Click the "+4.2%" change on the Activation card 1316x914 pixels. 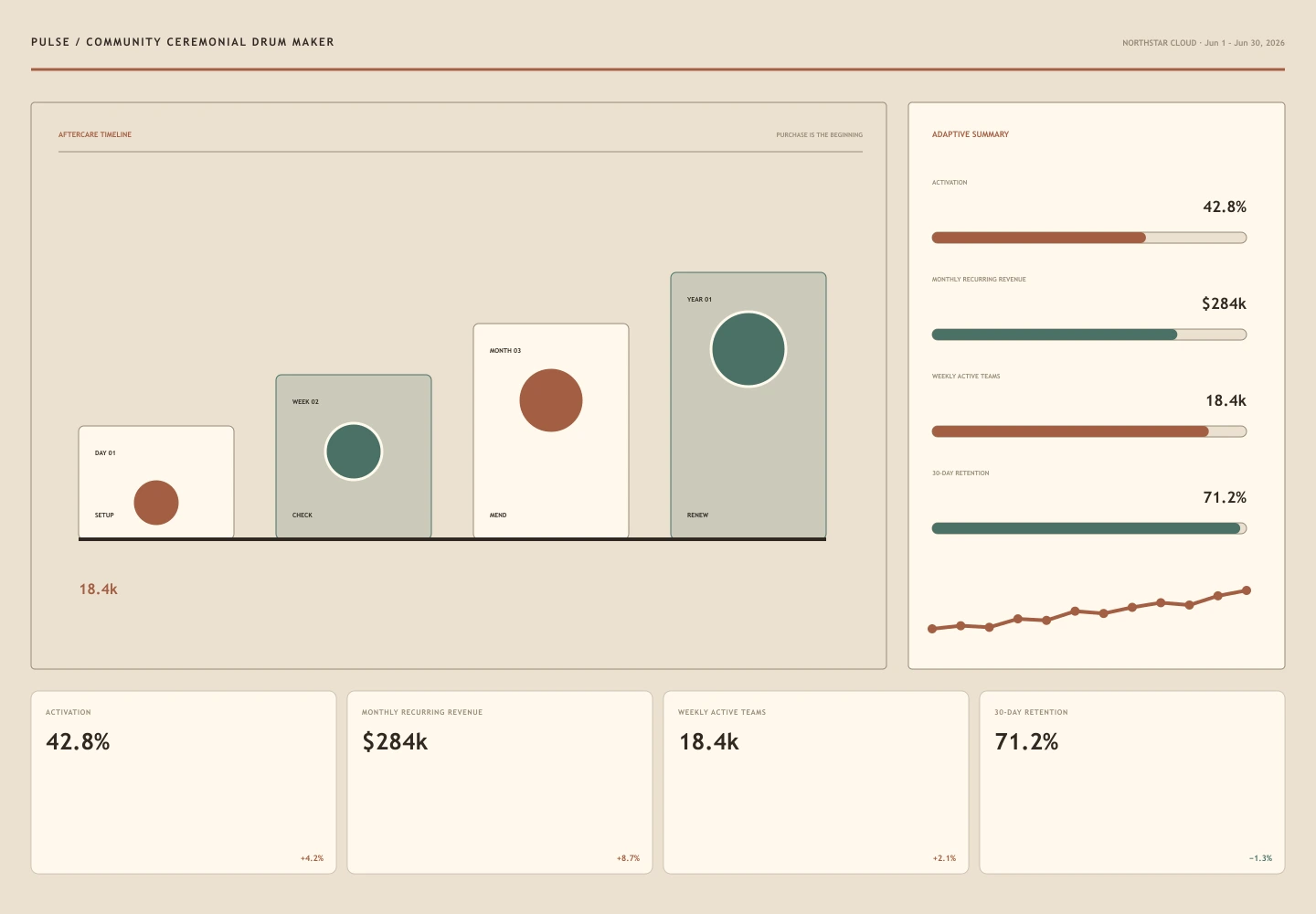[x=312, y=859]
